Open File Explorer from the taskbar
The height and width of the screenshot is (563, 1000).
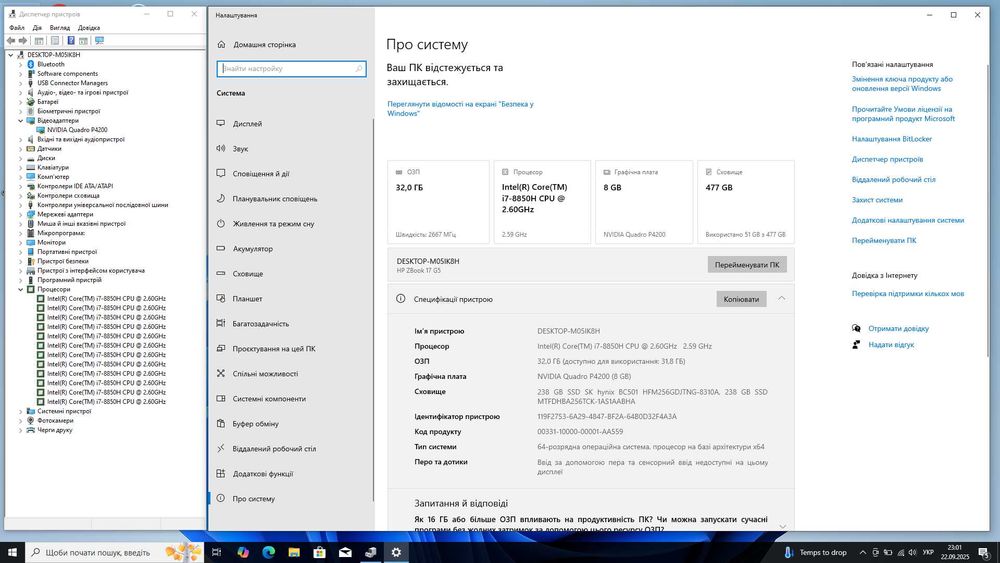pyautogui.click(x=294, y=552)
